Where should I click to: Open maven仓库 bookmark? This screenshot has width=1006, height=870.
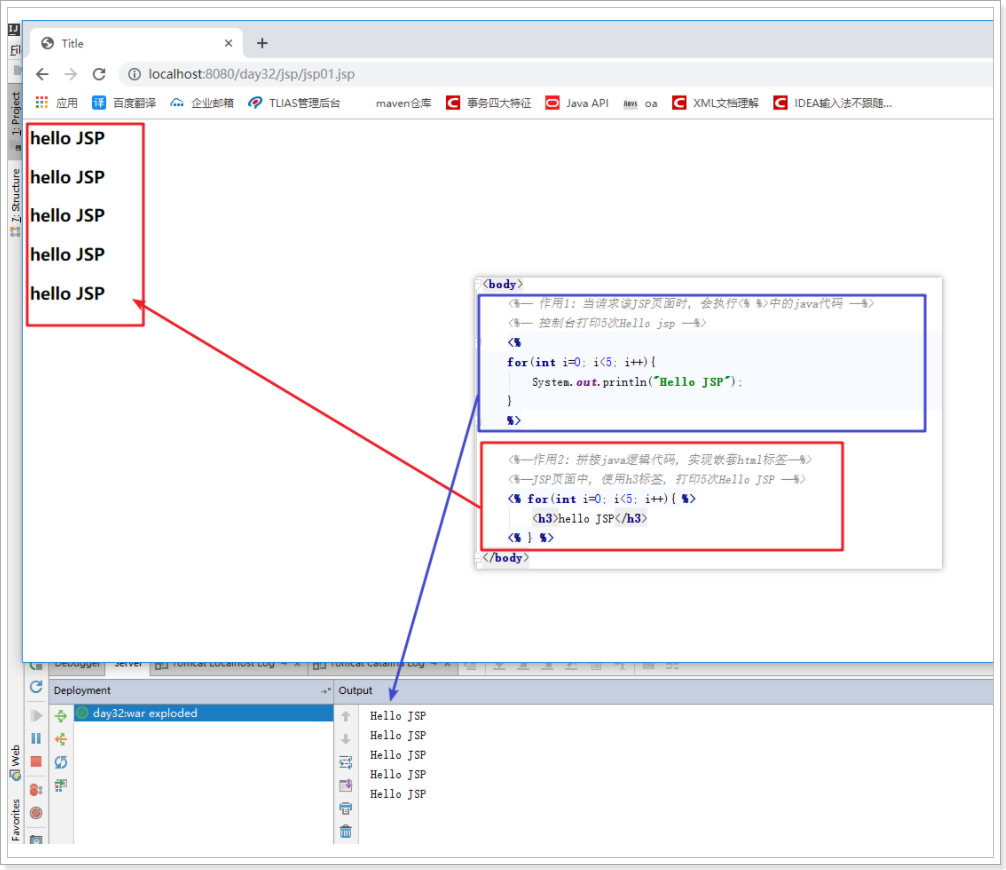403,103
